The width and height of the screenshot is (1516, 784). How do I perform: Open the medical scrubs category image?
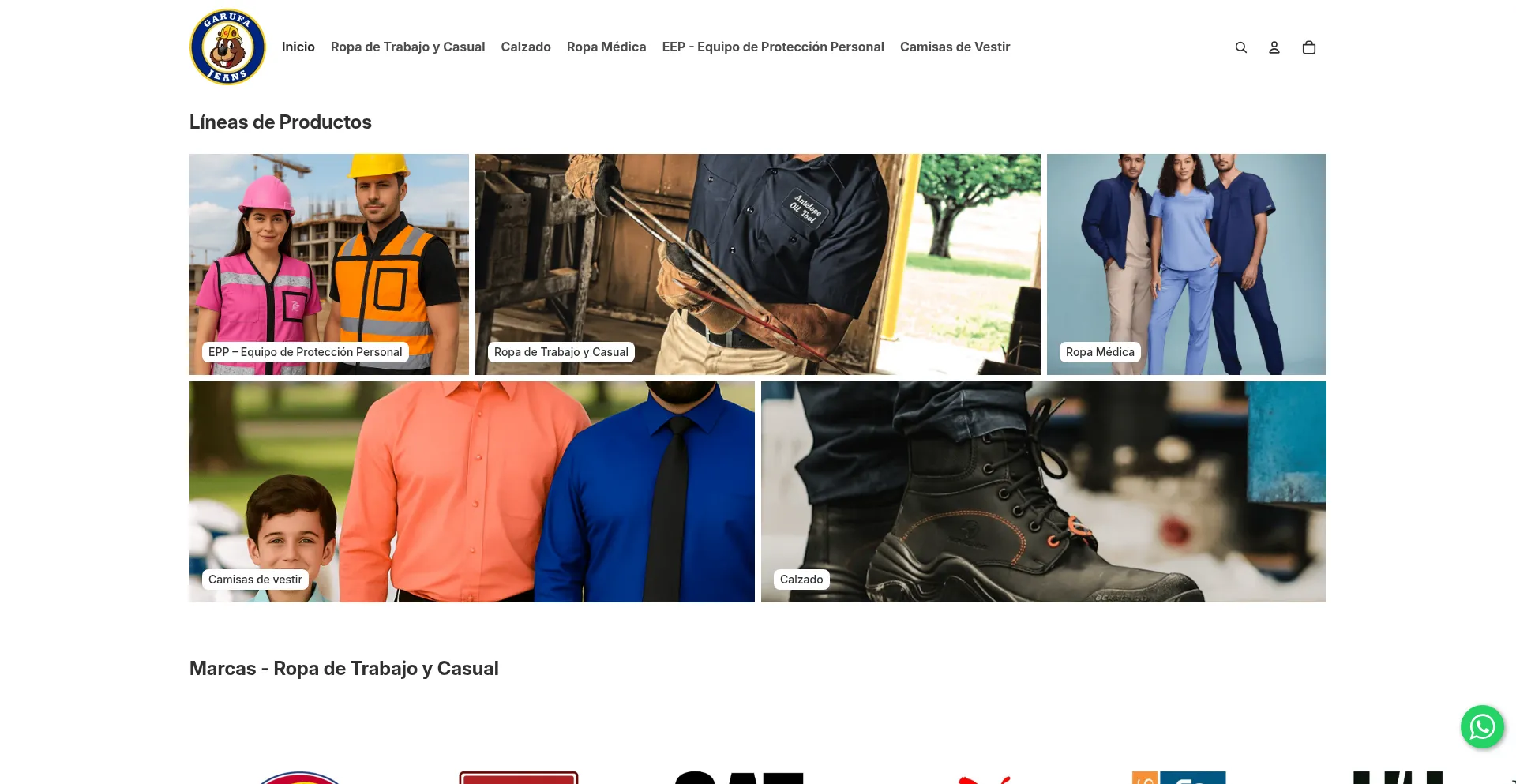tap(1187, 264)
